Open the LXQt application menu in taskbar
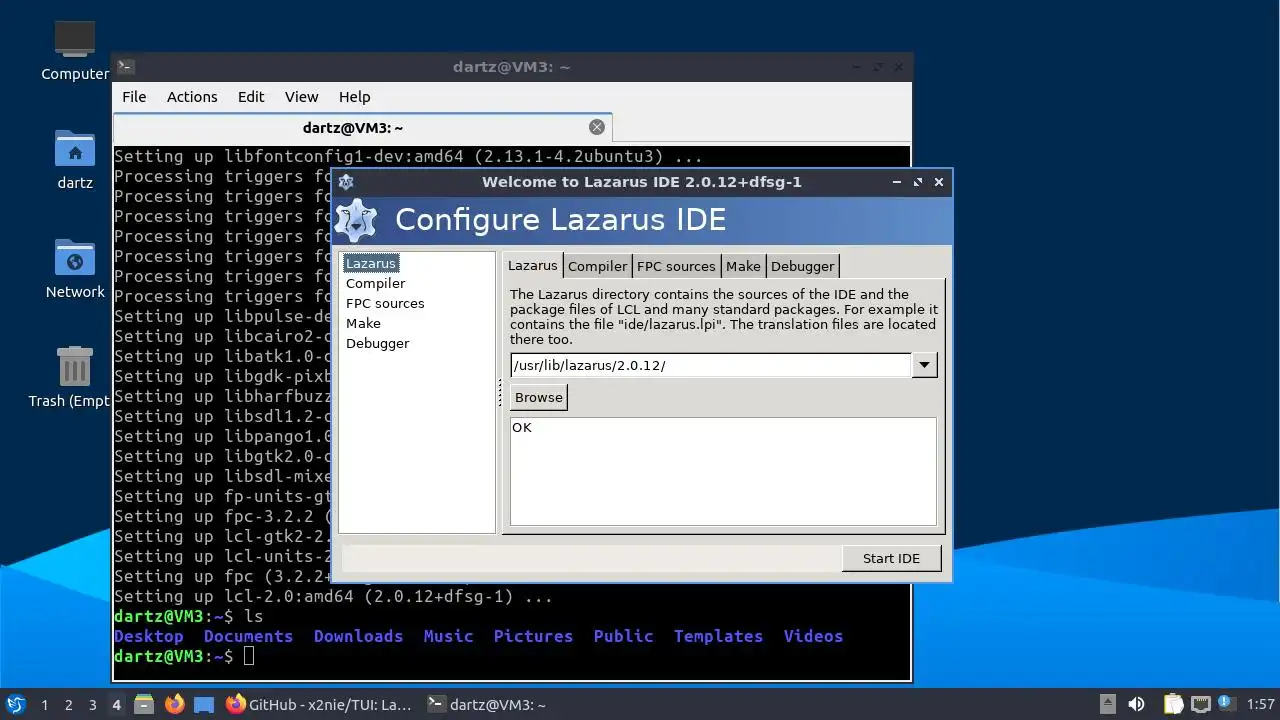 click(x=15, y=704)
